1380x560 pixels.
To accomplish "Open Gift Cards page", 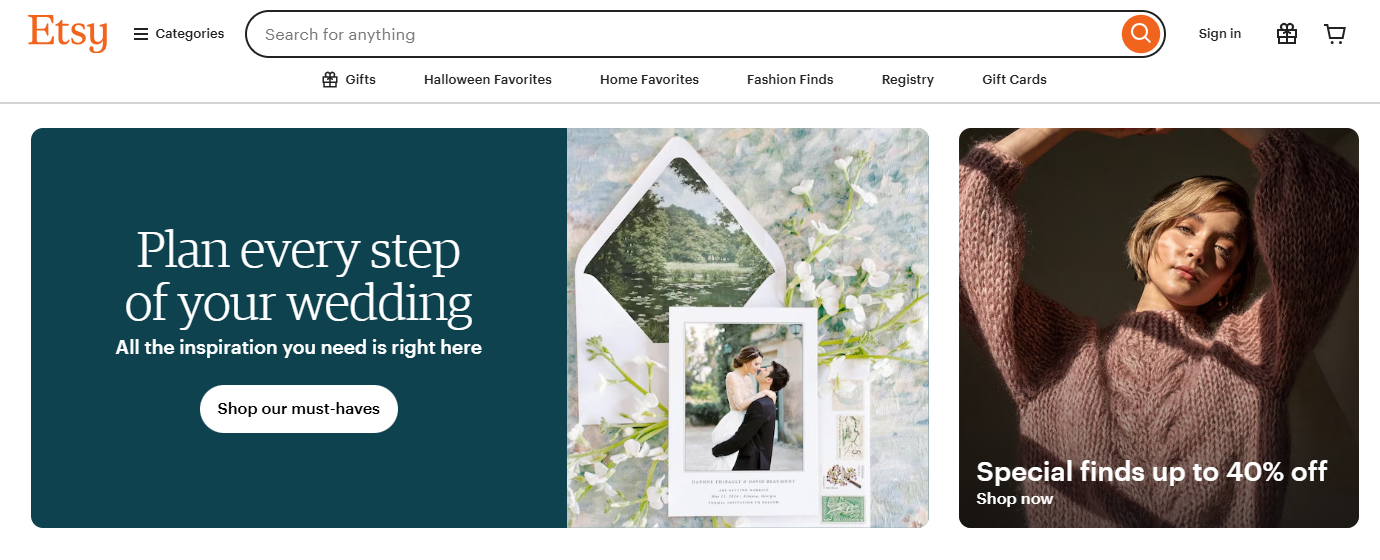I will coord(1014,80).
